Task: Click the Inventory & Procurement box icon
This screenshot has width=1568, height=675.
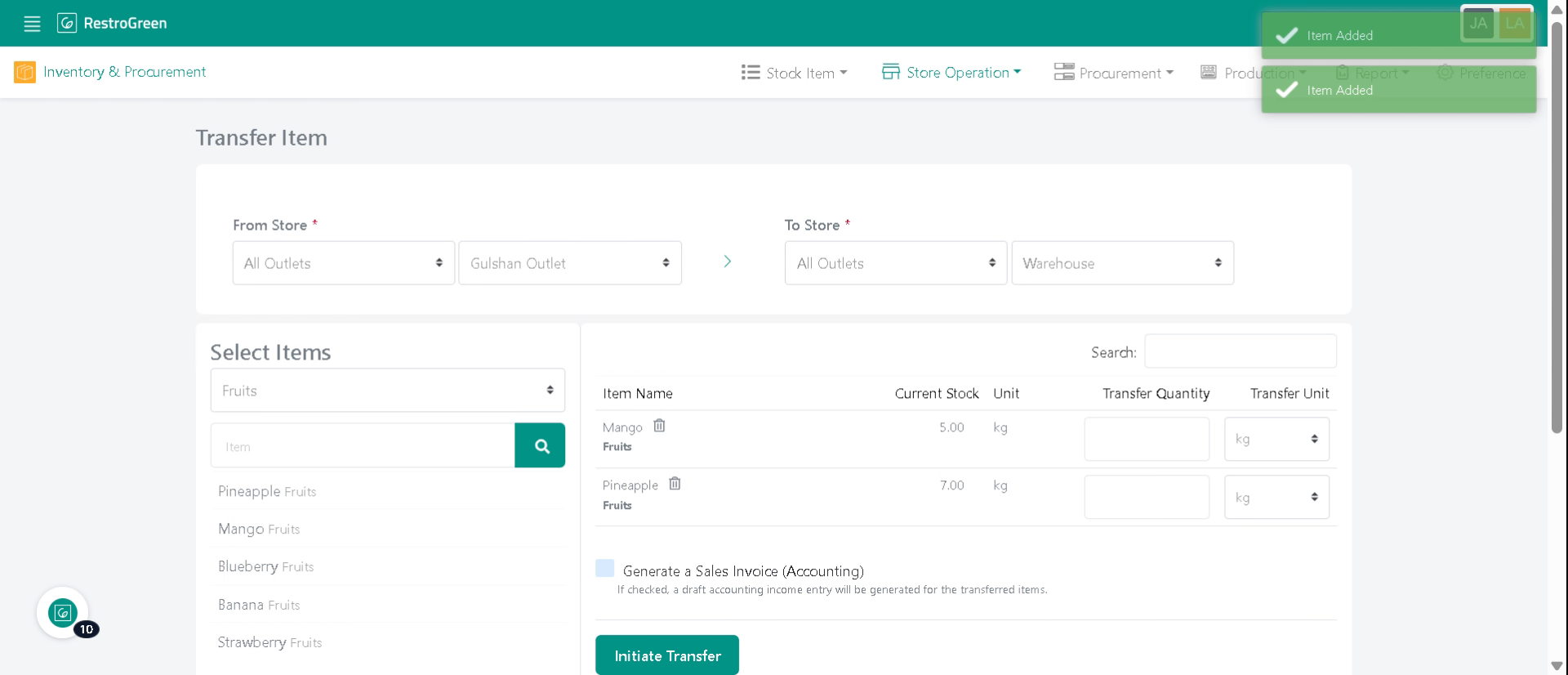Action: tap(24, 72)
